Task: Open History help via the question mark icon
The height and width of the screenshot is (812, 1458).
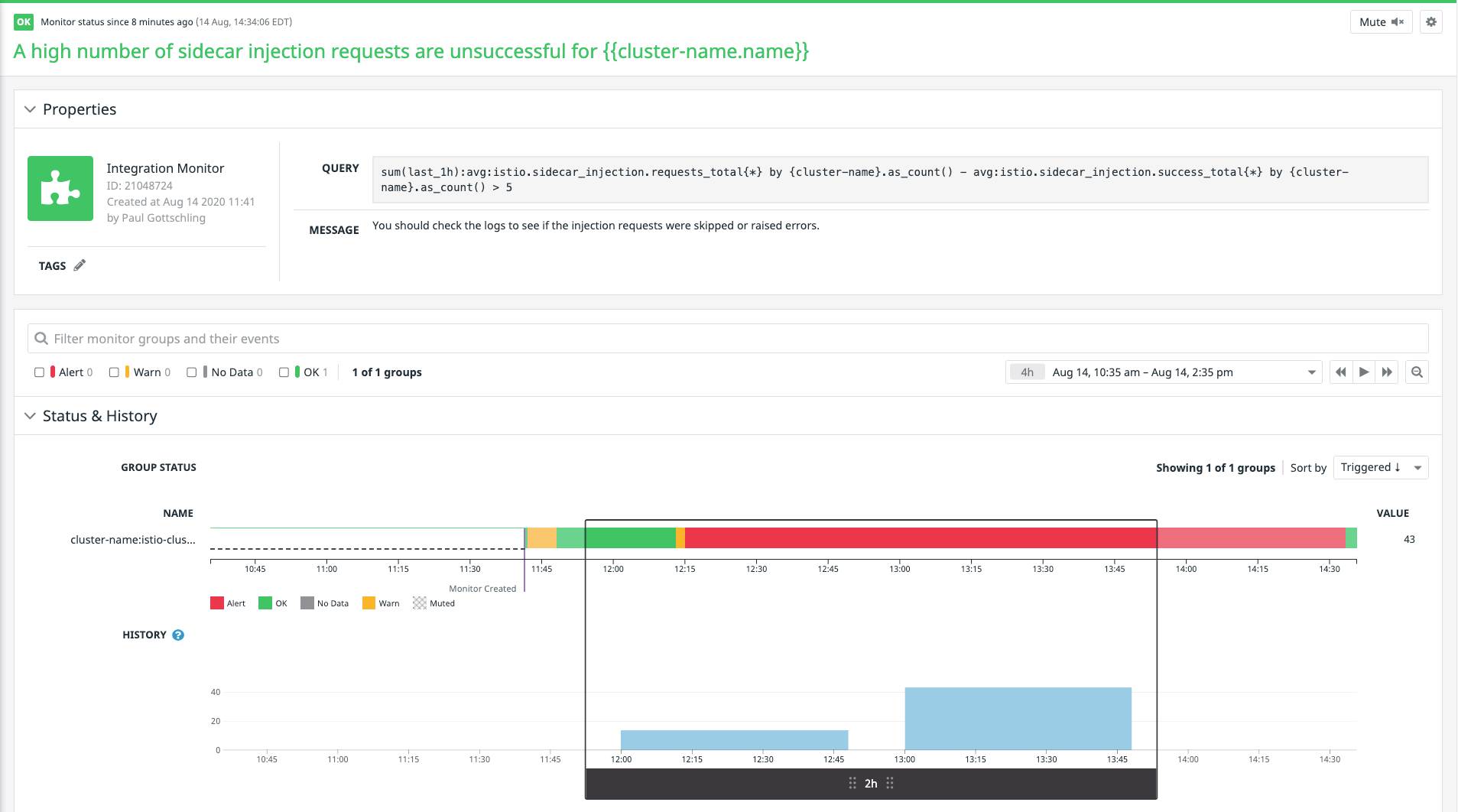Action: (x=178, y=635)
